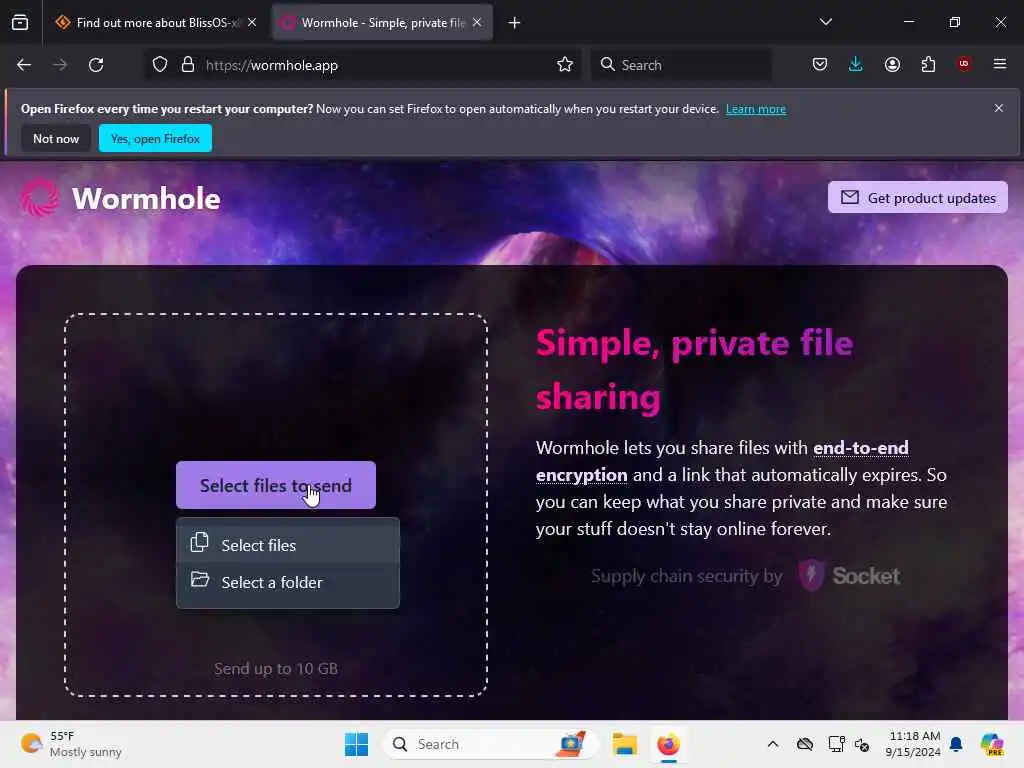Screen dimensions: 1024x768
Task: Open the Windows Start menu
Action: click(x=357, y=744)
